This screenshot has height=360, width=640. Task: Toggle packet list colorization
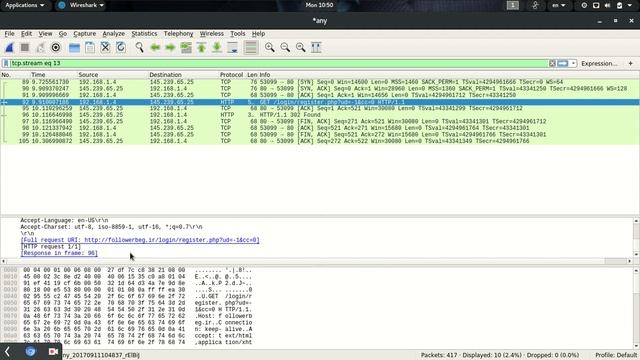point(251,47)
